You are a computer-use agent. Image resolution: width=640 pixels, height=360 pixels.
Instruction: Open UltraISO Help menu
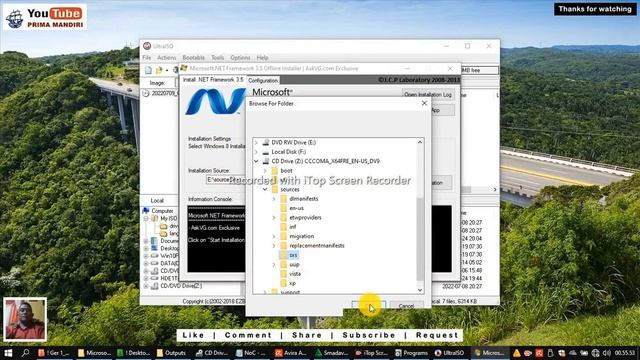pyautogui.click(x=262, y=58)
